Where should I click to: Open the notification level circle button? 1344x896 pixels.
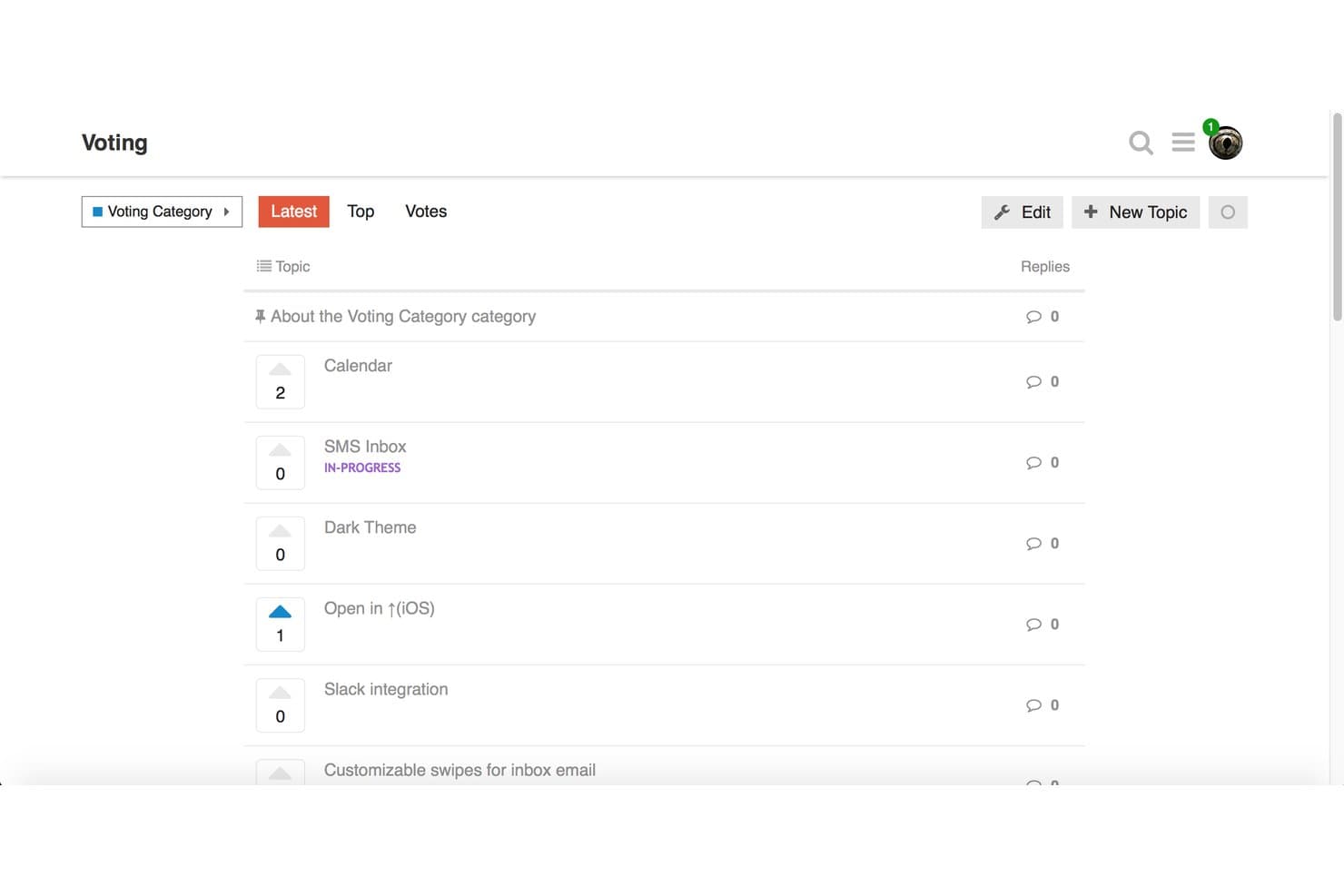click(1228, 212)
